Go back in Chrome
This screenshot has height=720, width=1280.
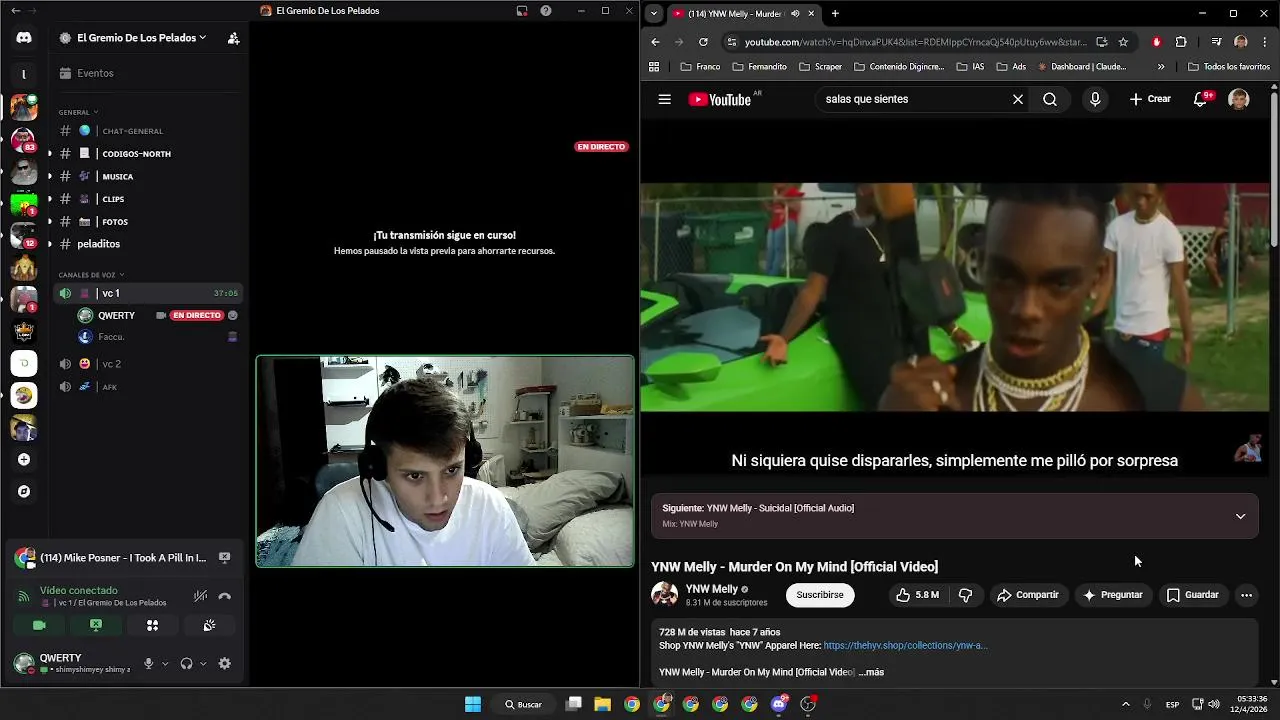[x=655, y=42]
